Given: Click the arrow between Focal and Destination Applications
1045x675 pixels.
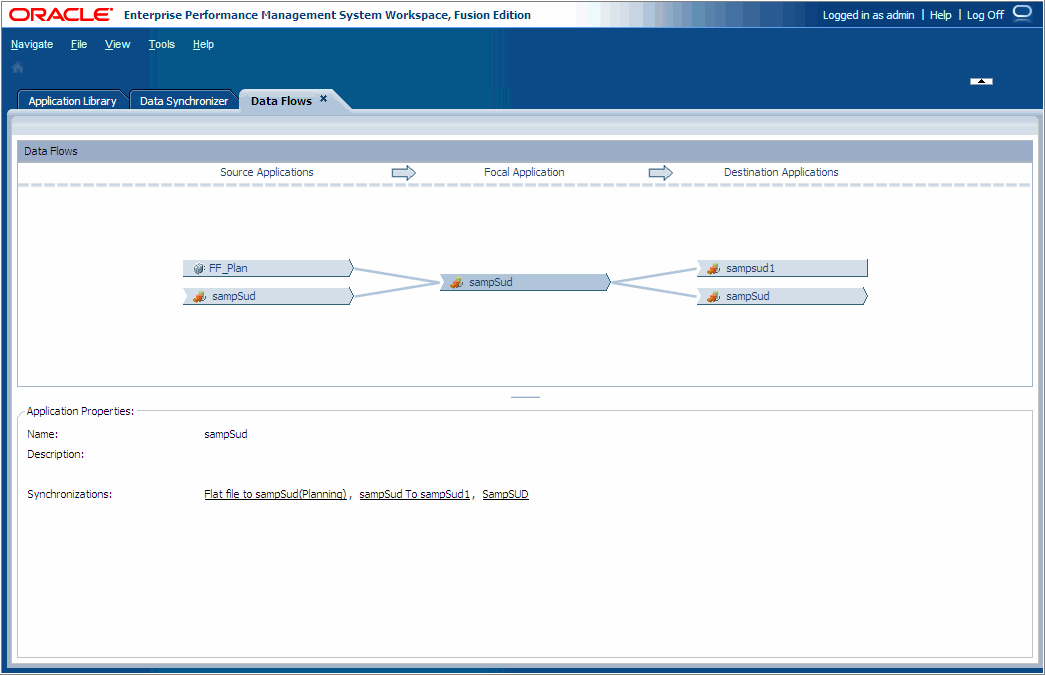Looking at the screenshot, I should pos(660,171).
